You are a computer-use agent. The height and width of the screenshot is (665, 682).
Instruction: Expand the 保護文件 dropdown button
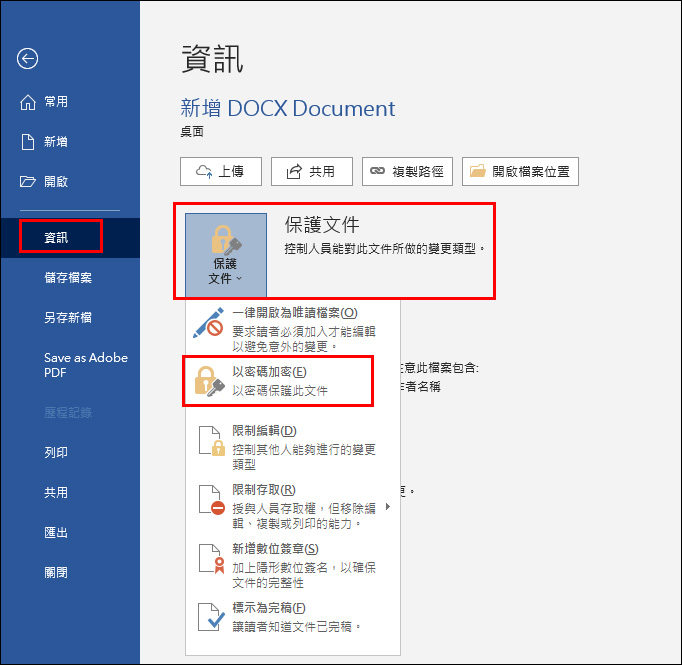point(226,255)
